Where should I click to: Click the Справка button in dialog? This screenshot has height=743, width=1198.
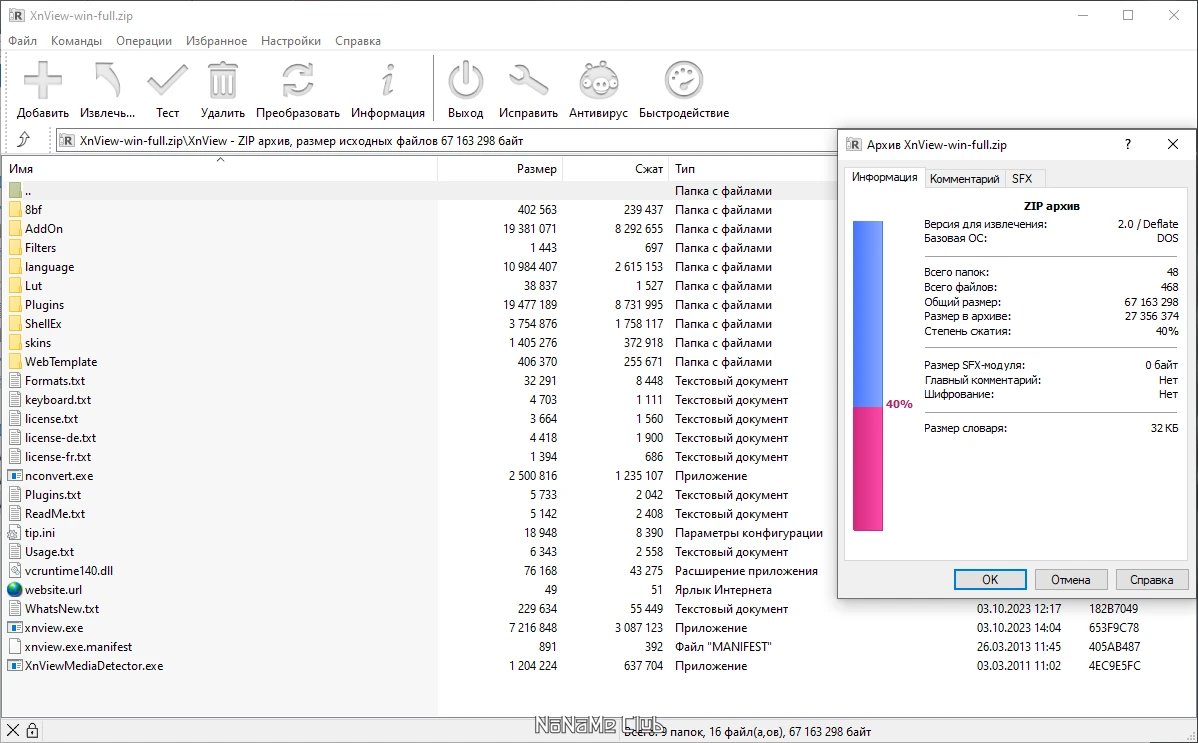(x=1151, y=579)
